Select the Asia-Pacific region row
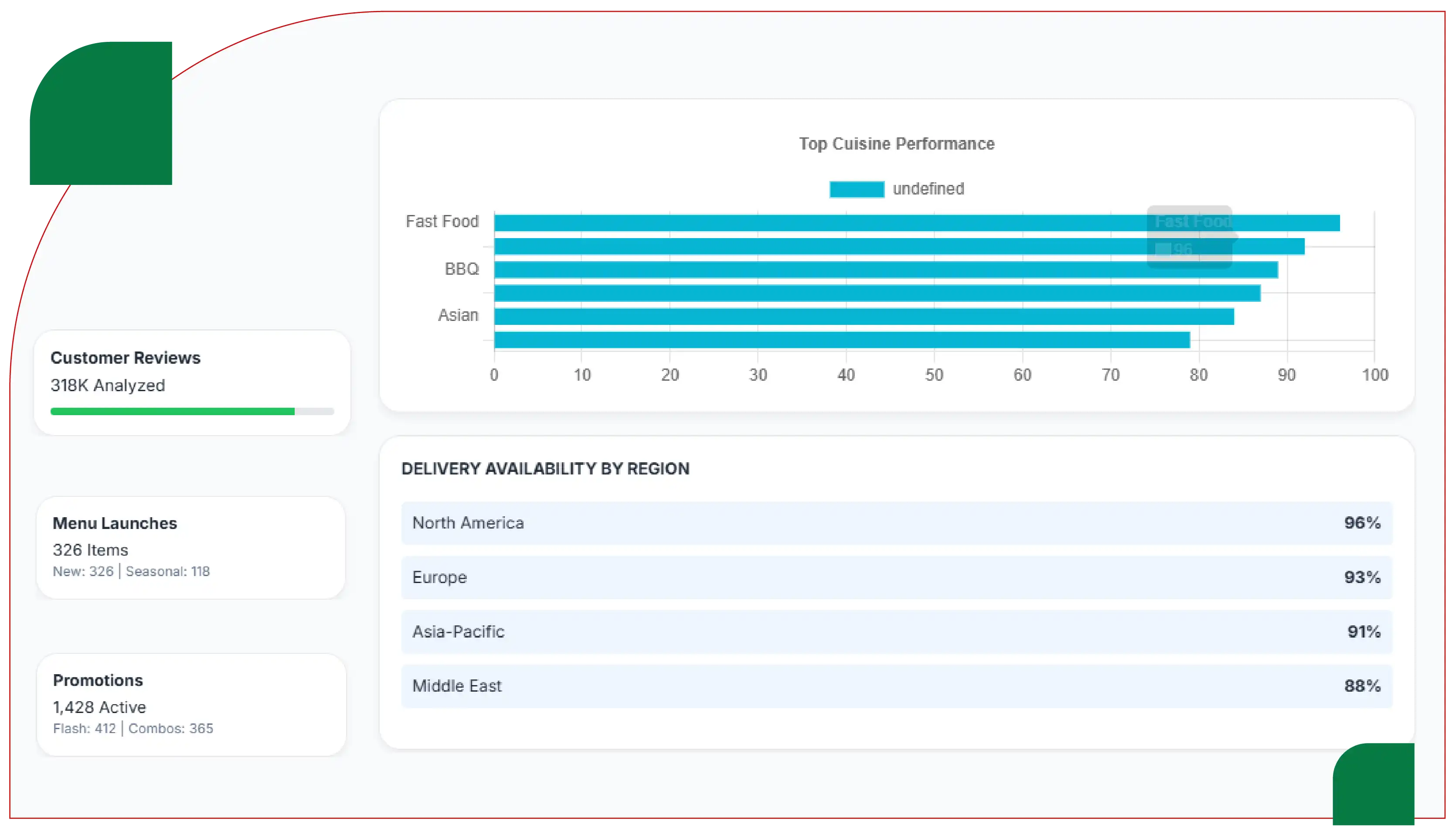 897,631
